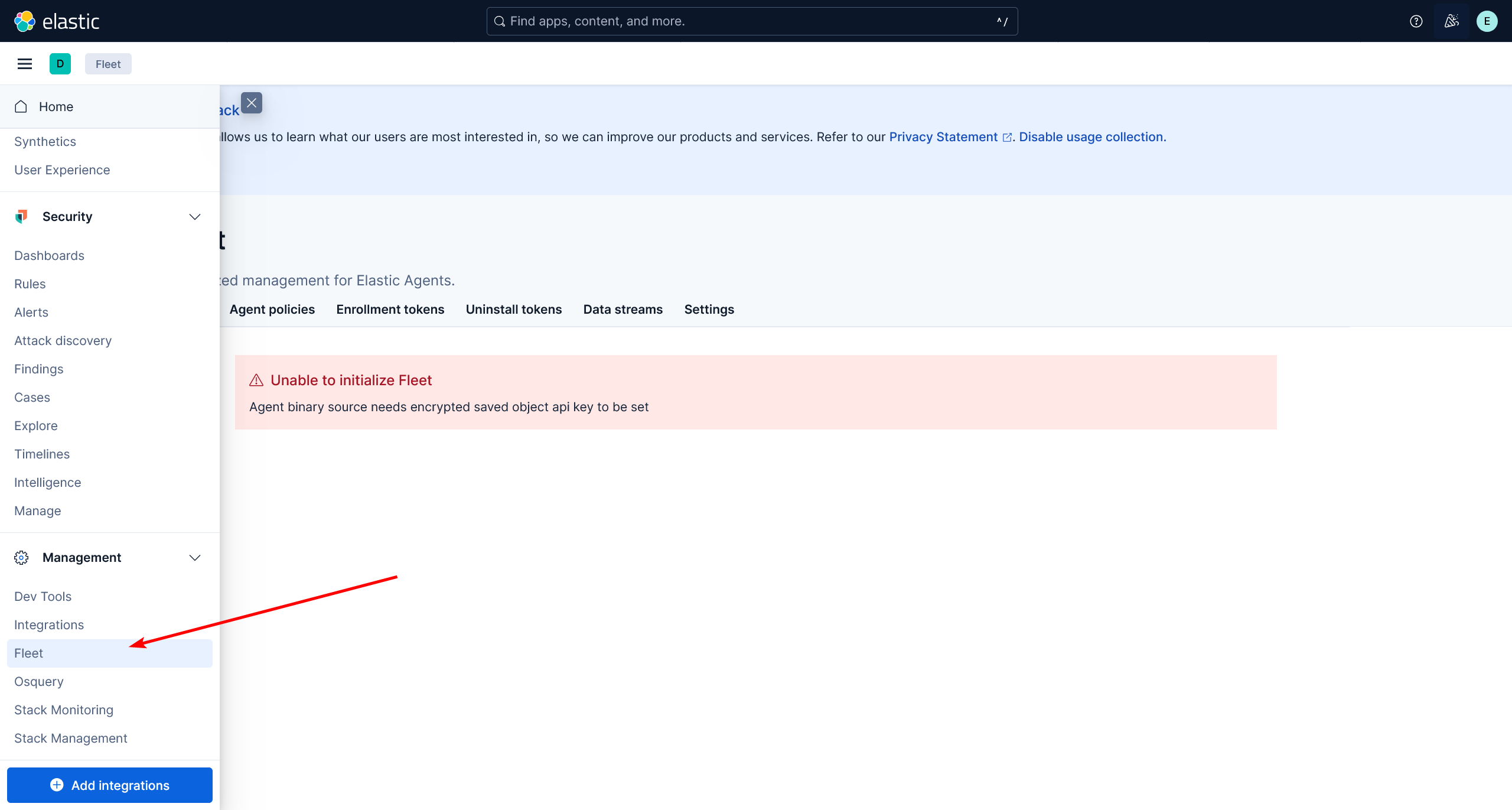Open Stack Management in sidebar
Viewport: 1512px width, 810px height.
pos(71,739)
